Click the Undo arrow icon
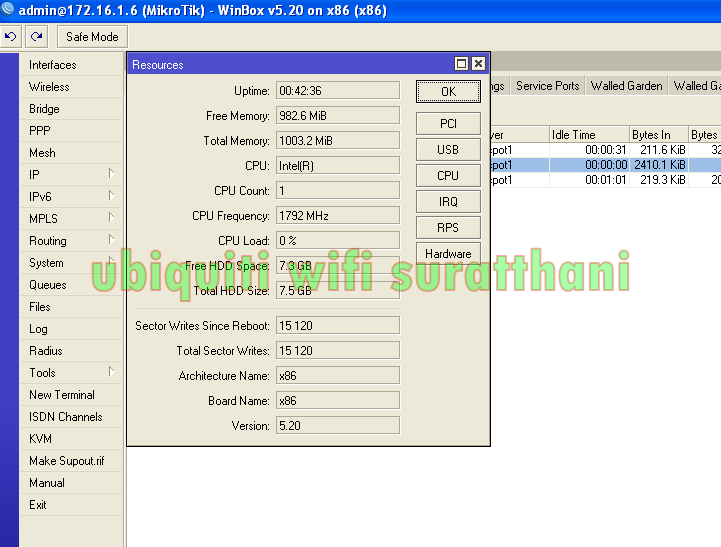This screenshot has width=721, height=547. (x=11, y=36)
